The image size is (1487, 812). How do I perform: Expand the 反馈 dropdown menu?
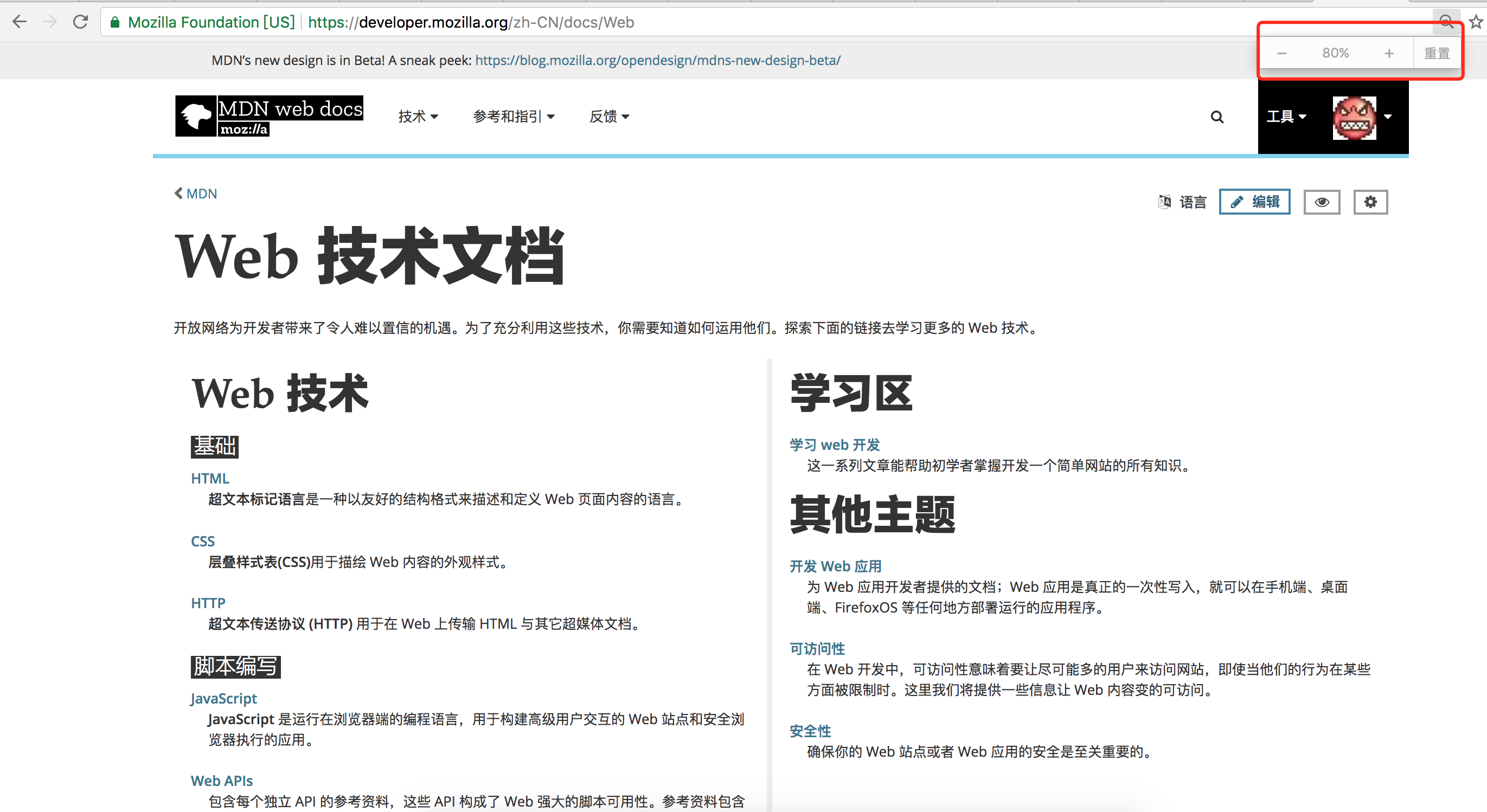(x=609, y=117)
